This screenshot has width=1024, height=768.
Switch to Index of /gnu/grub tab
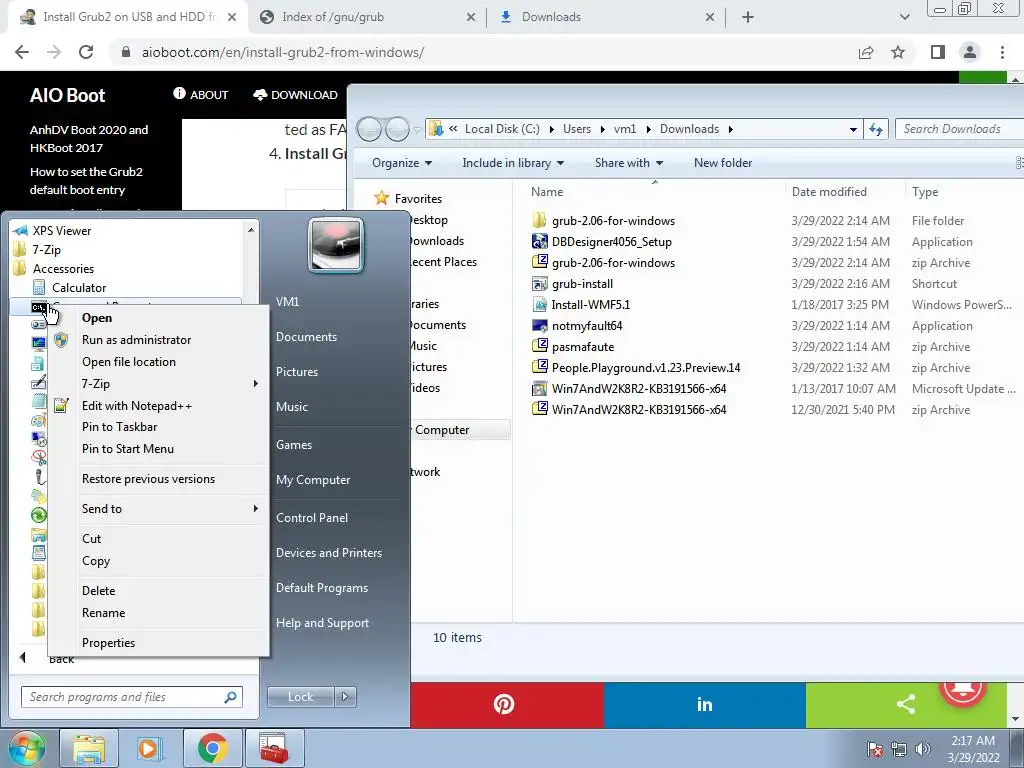[x=369, y=17]
